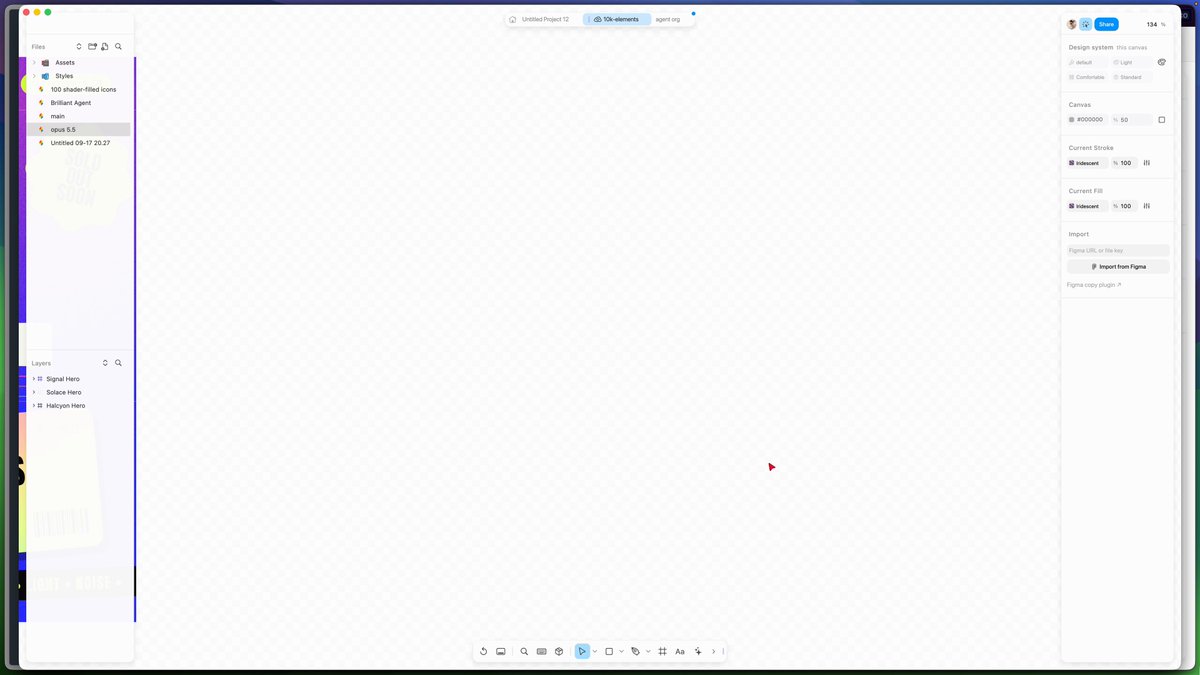1200x675 pixels.
Task: Click the user avatar in top right
Action: pyautogui.click(x=1072, y=24)
